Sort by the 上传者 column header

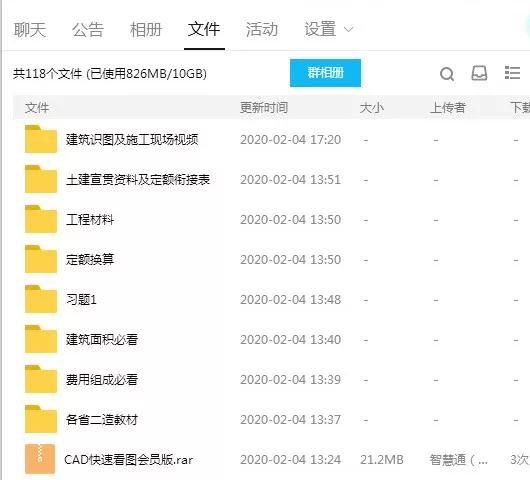click(448, 108)
